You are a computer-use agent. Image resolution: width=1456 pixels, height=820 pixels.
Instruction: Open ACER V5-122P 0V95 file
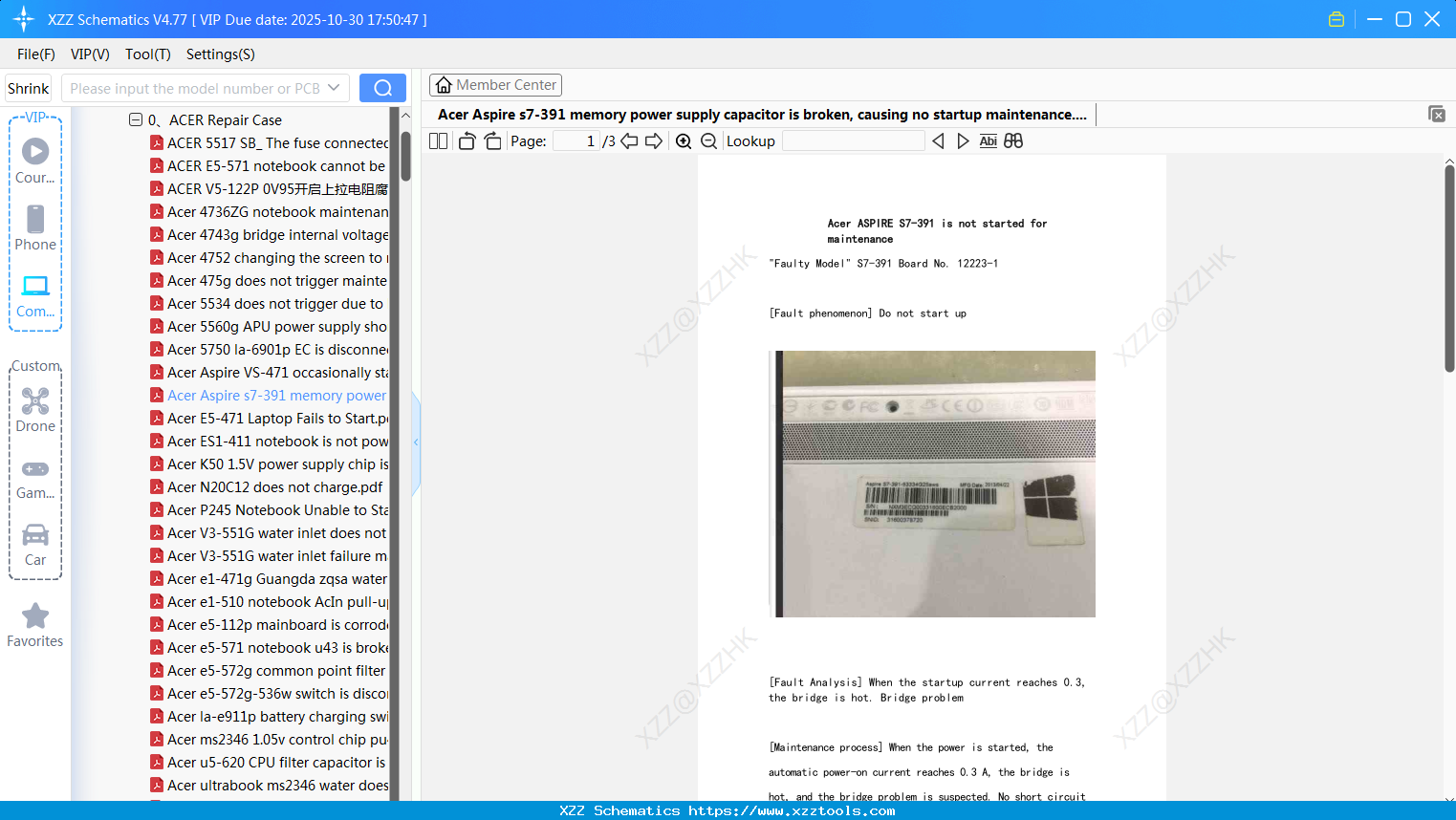pyautogui.click(x=270, y=189)
